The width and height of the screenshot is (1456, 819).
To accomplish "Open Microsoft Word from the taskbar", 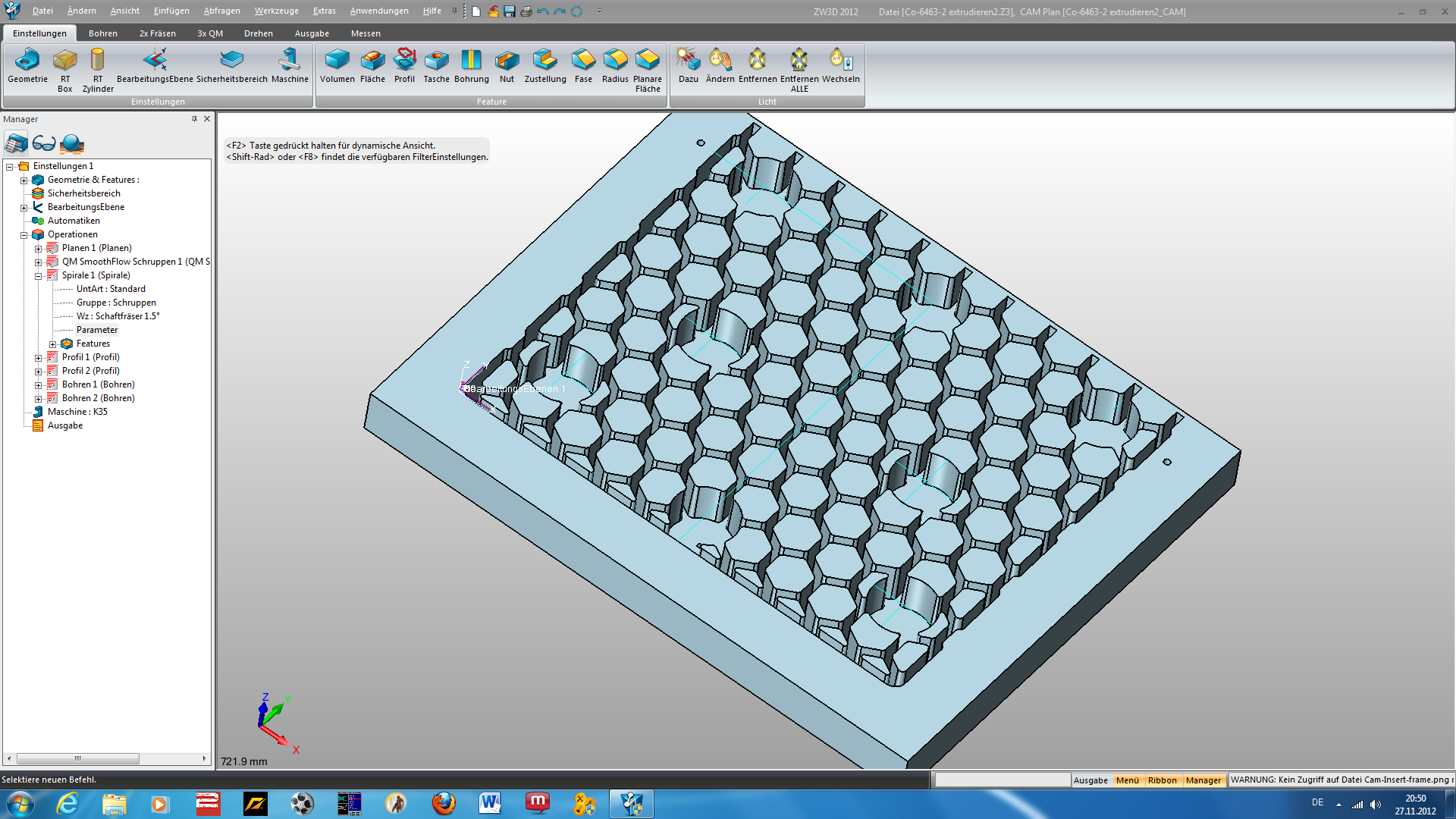I will point(490,803).
